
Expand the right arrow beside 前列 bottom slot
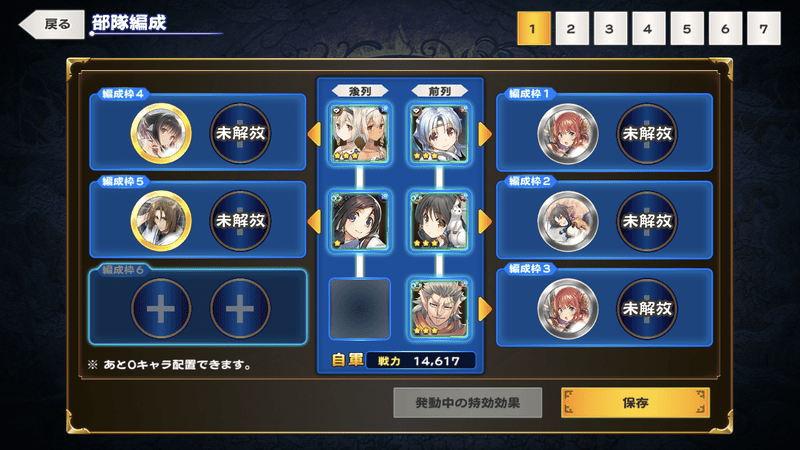[x=485, y=309]
